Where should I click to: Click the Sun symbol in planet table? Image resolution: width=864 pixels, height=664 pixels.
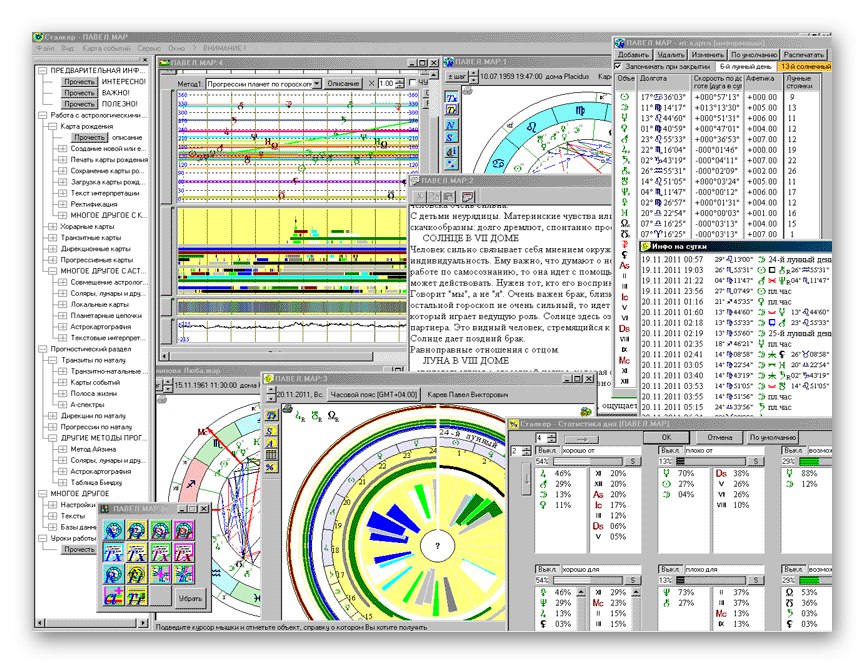click(x=625, y=97)
